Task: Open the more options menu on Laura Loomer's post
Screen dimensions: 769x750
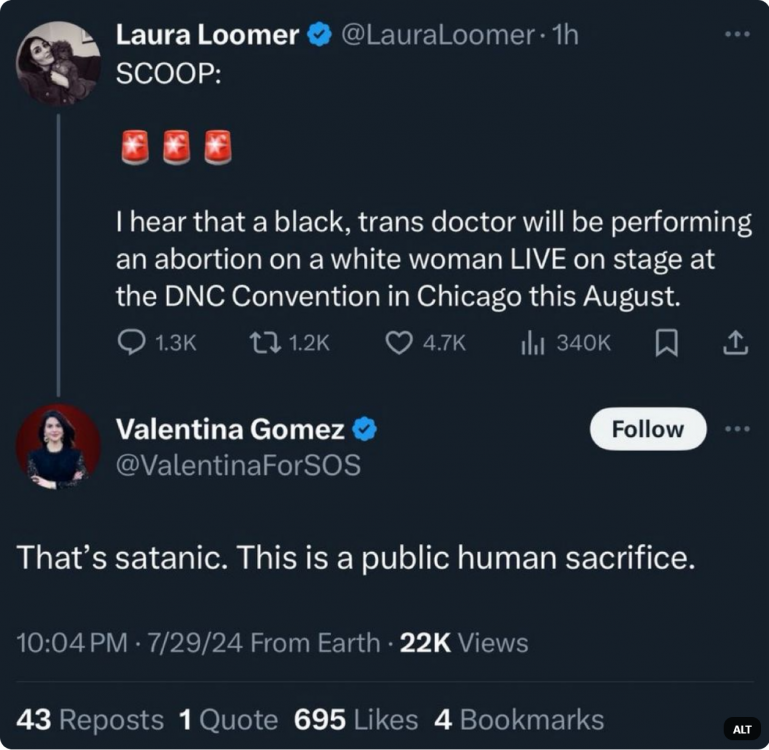Action: [737, 34]
